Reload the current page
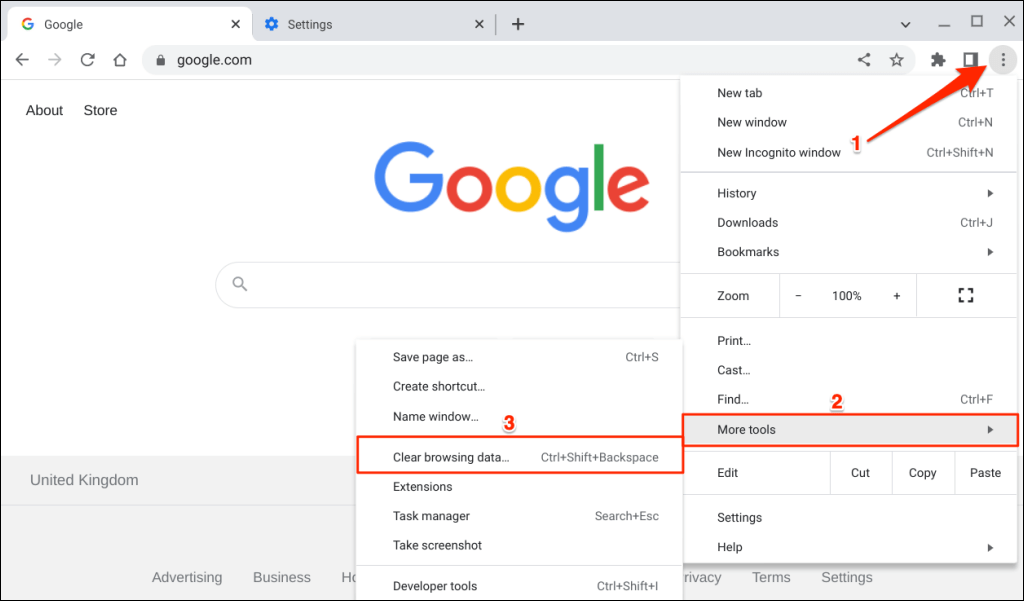Image resolution: width=1024 pixels, height=601 pixels. [87, 59]
